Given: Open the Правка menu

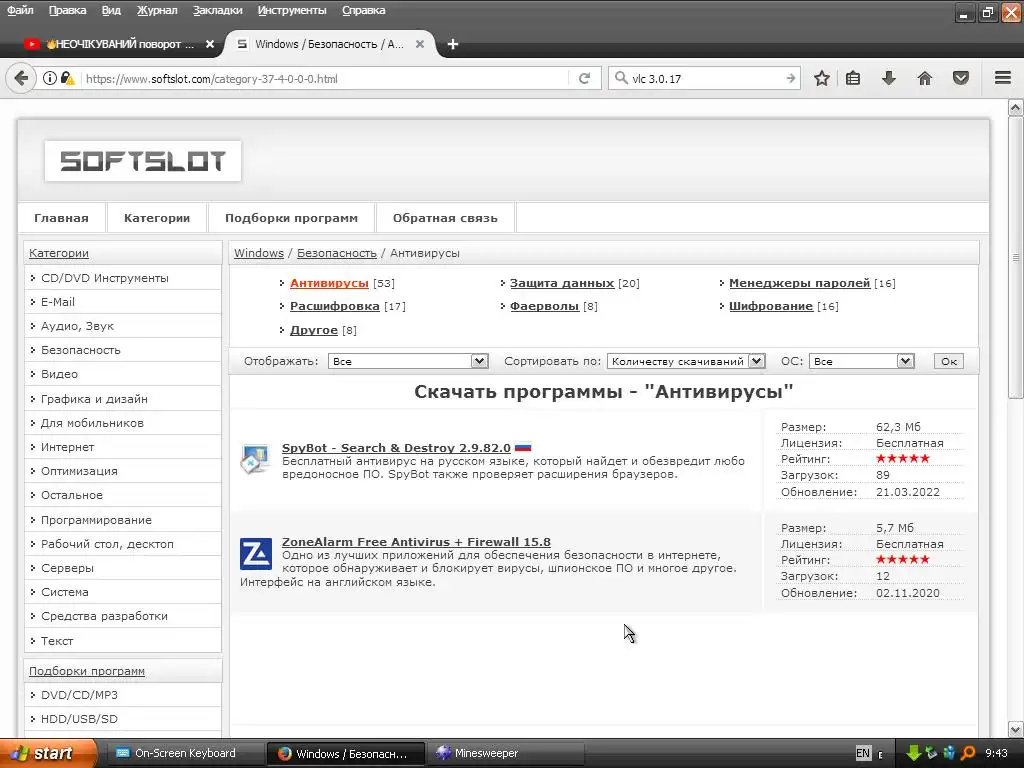Looking at the screenshot, I should [x=67, y=10].
